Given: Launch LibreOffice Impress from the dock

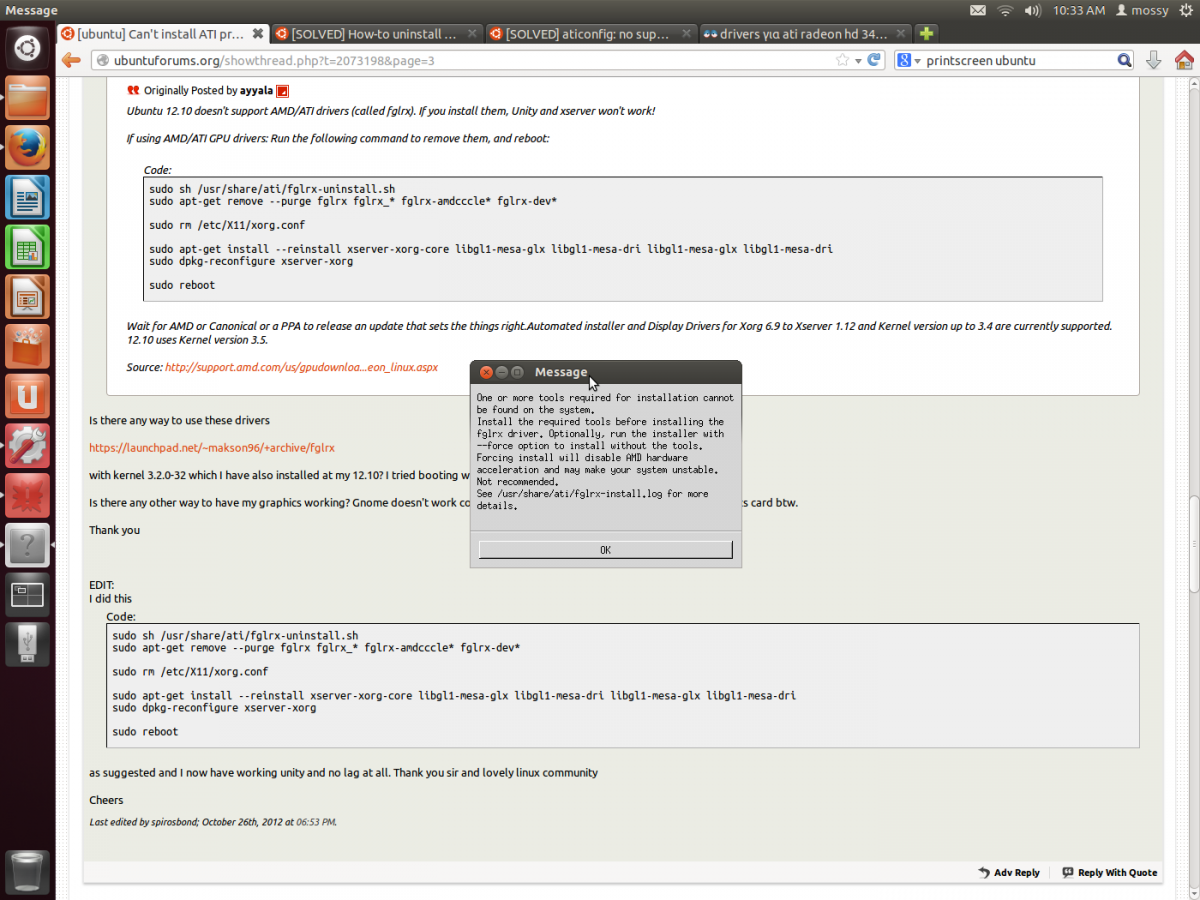Looking at the screenshot, I should coord(27,297).
